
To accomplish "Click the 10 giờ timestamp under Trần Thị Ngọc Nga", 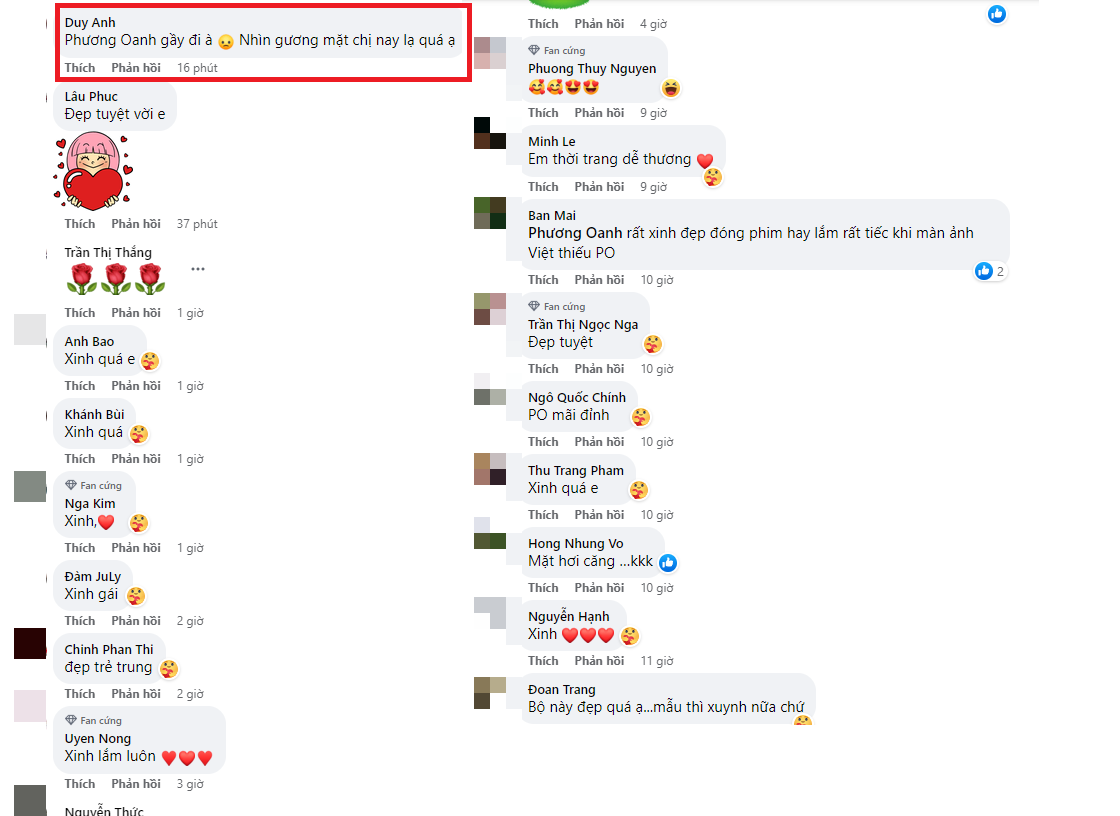I will [657, 369].
